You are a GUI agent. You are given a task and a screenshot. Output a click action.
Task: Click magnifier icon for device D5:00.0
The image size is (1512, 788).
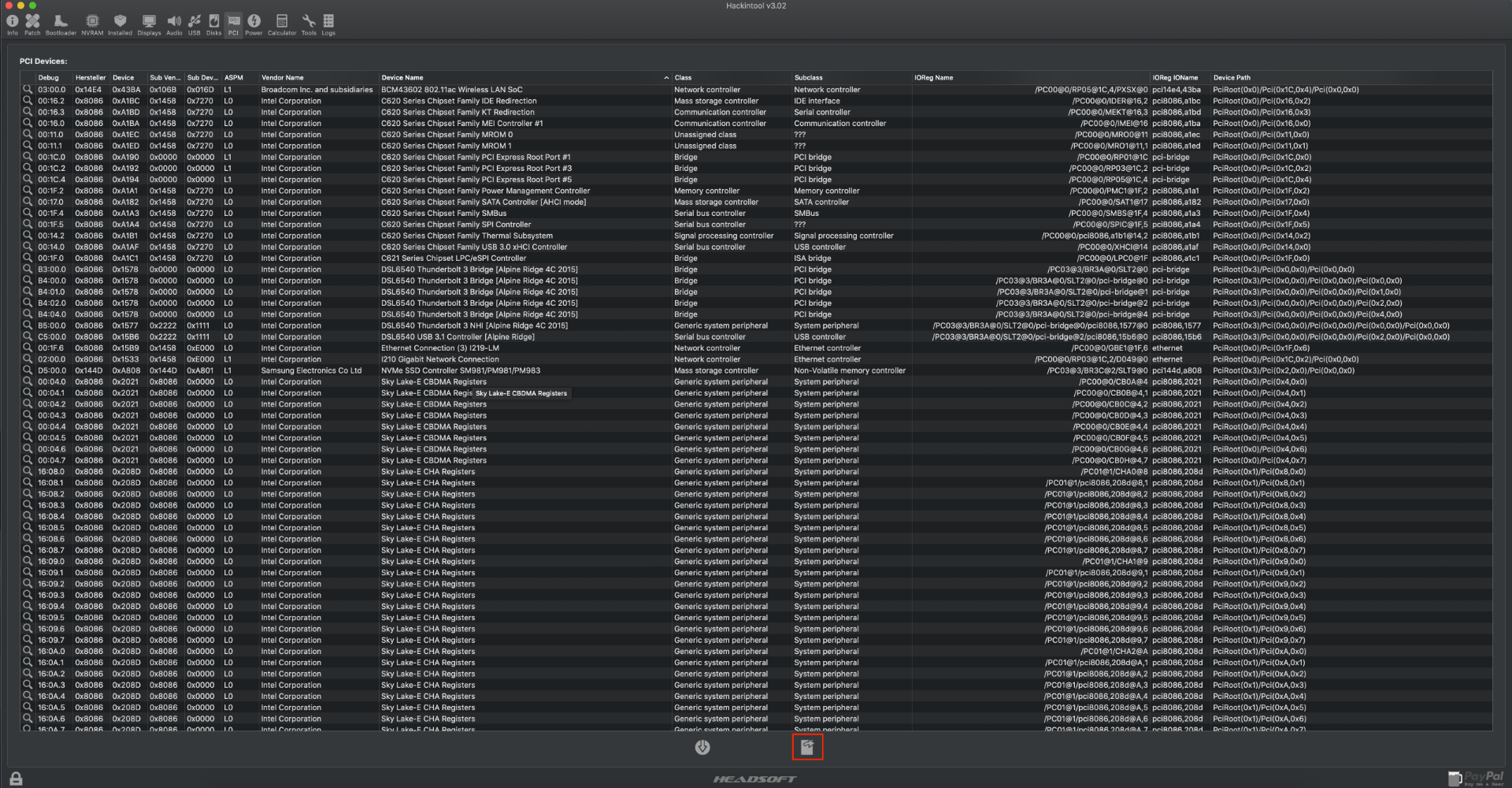tap(28, 370)
